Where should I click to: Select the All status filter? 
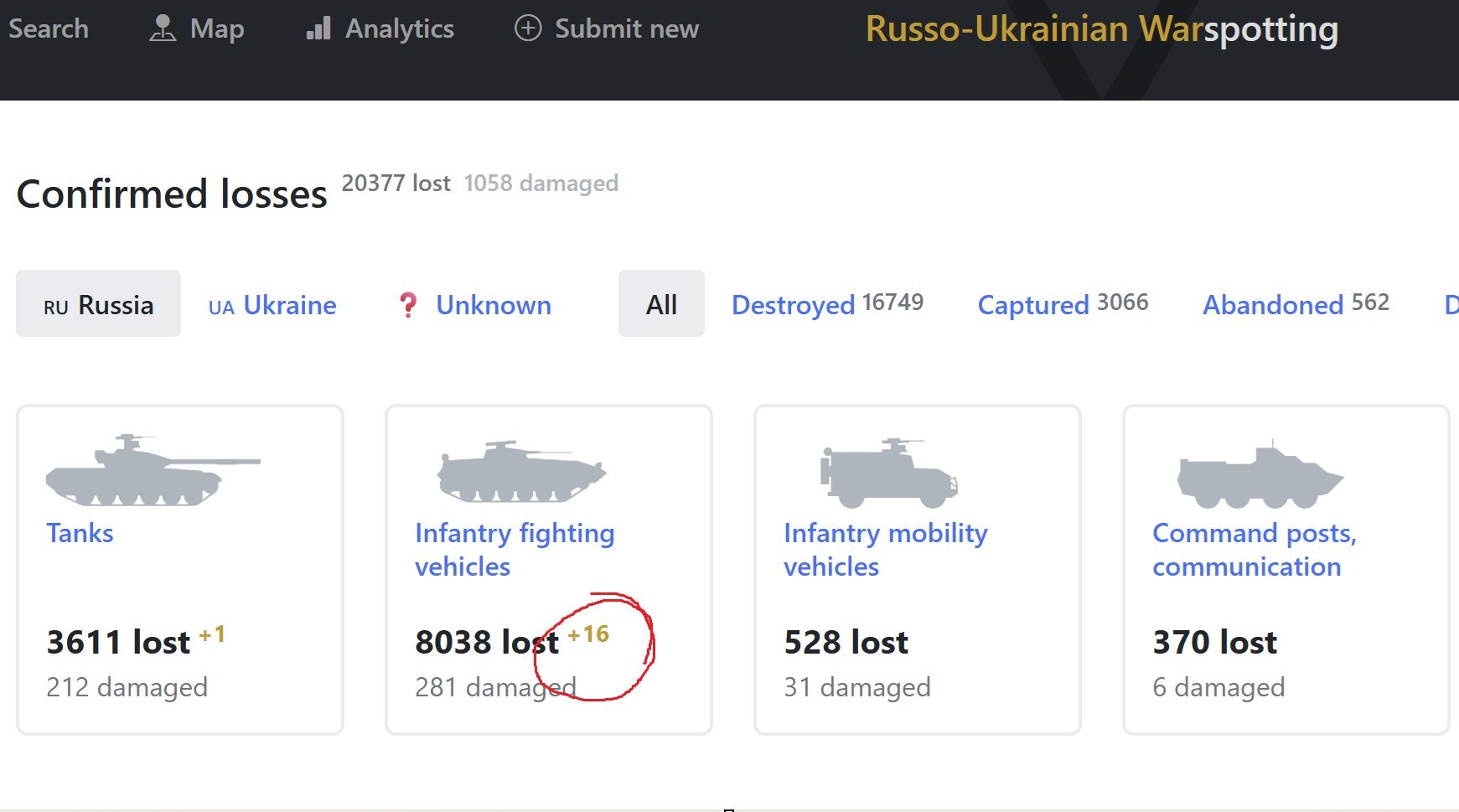click(661, 304)
